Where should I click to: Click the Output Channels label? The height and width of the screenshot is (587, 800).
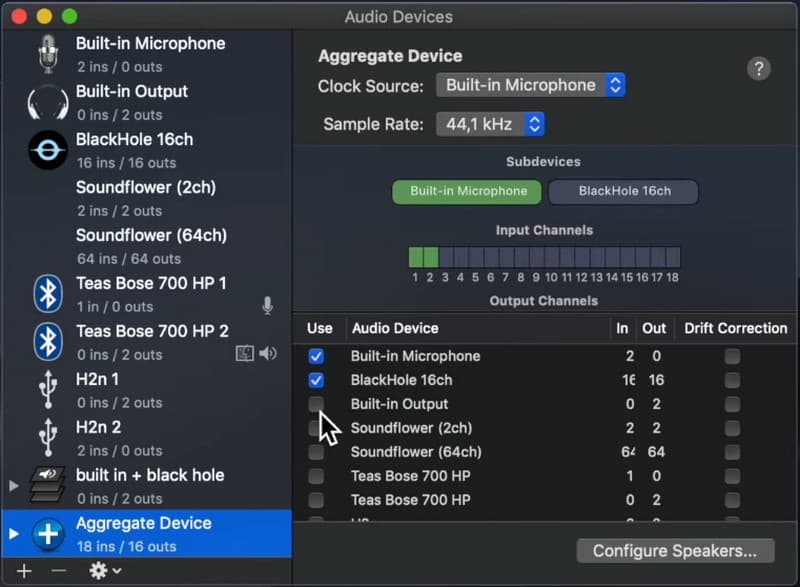(543, 301)
